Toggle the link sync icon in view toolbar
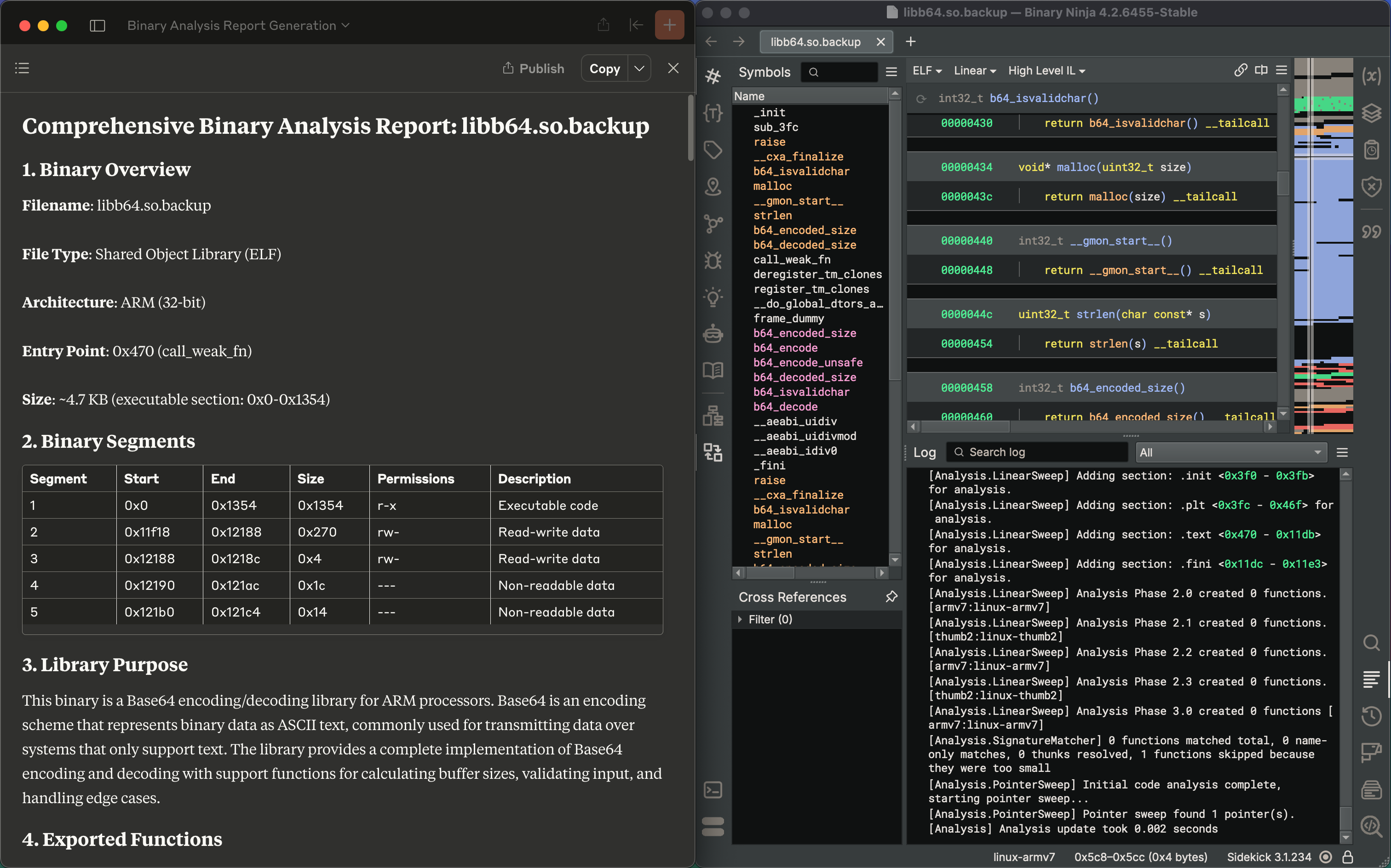1391x868 pixels. (x=1240, y=70)
